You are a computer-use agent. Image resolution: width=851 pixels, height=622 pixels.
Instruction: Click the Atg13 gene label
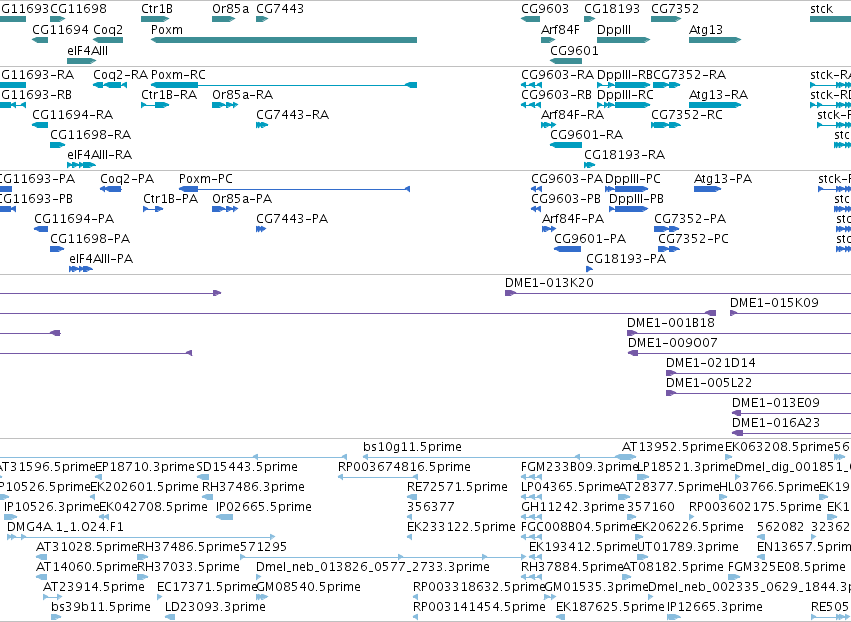coord(706,29)
